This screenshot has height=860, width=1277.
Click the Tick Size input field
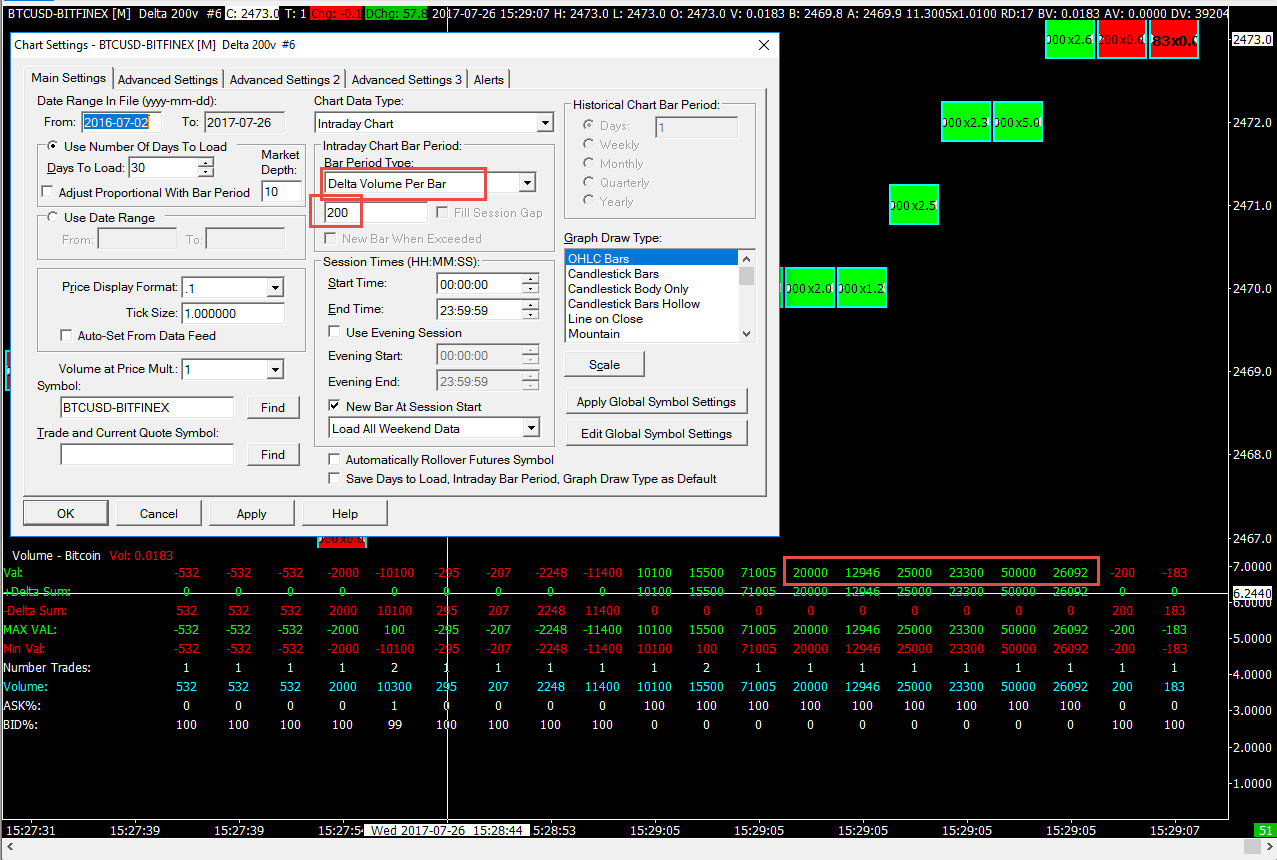(x=232, y=314)
